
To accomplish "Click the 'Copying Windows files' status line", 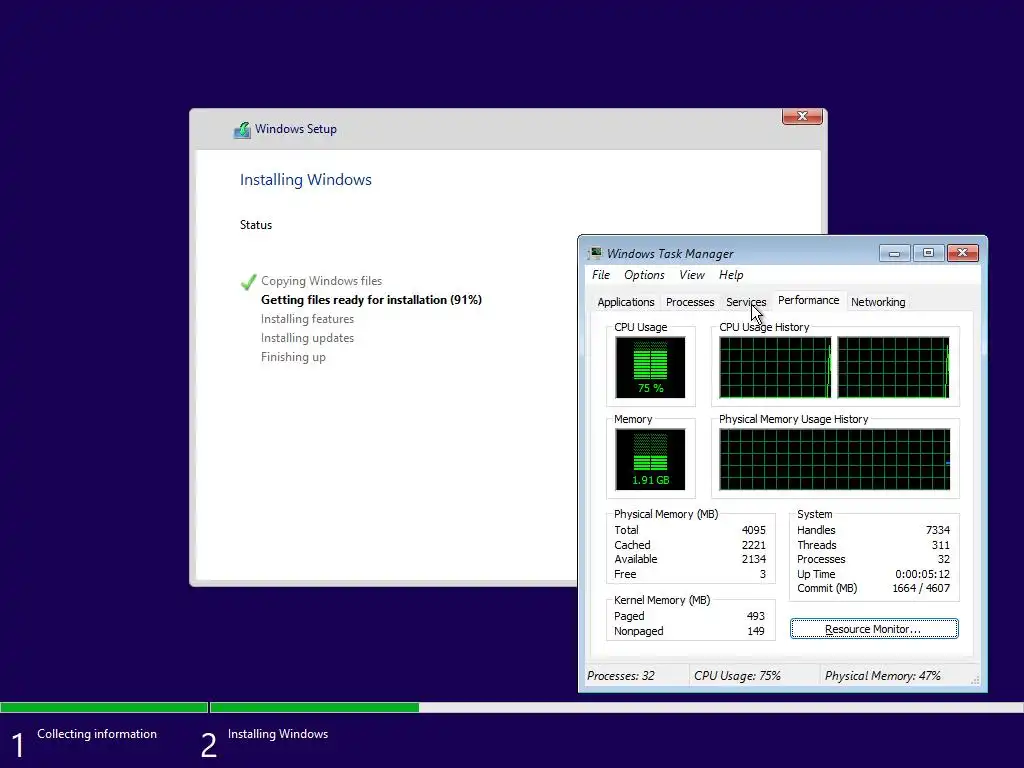I will 321,281.
